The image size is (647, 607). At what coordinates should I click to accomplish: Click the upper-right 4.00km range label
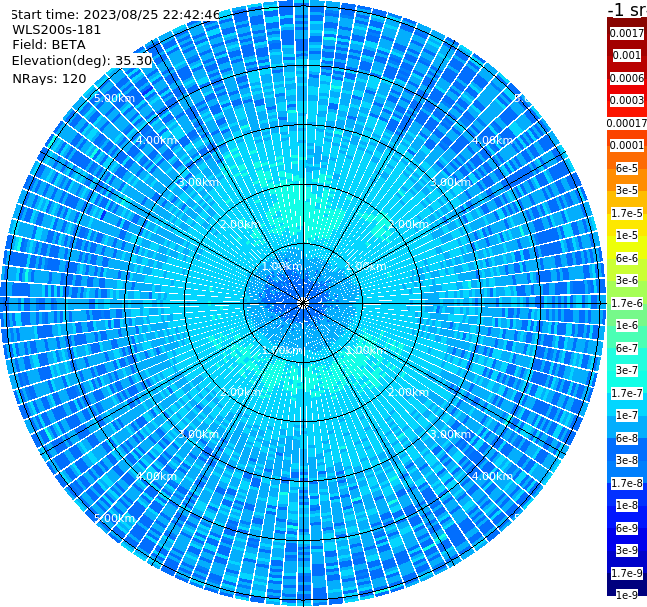coord(492,140)
